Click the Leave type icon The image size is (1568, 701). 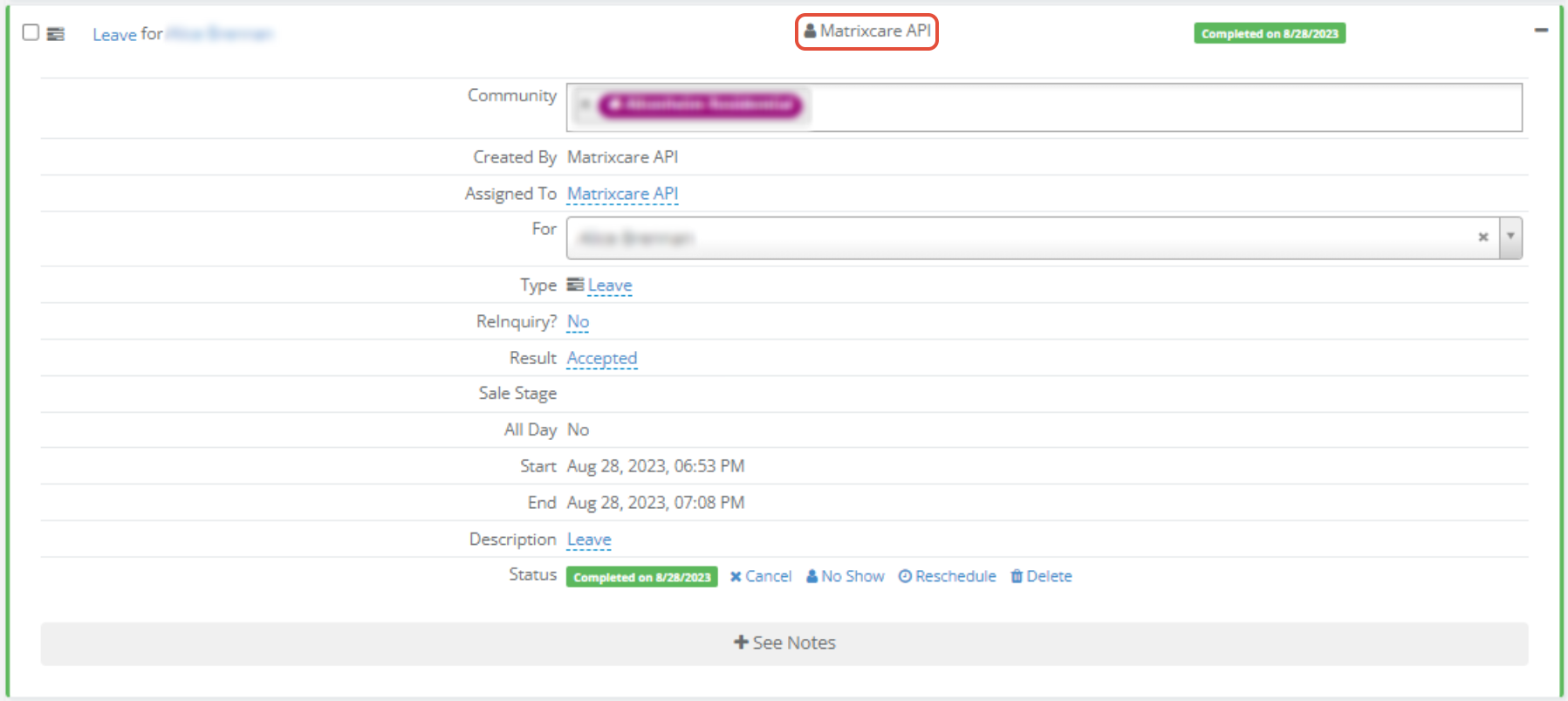[x=575, y=285]
